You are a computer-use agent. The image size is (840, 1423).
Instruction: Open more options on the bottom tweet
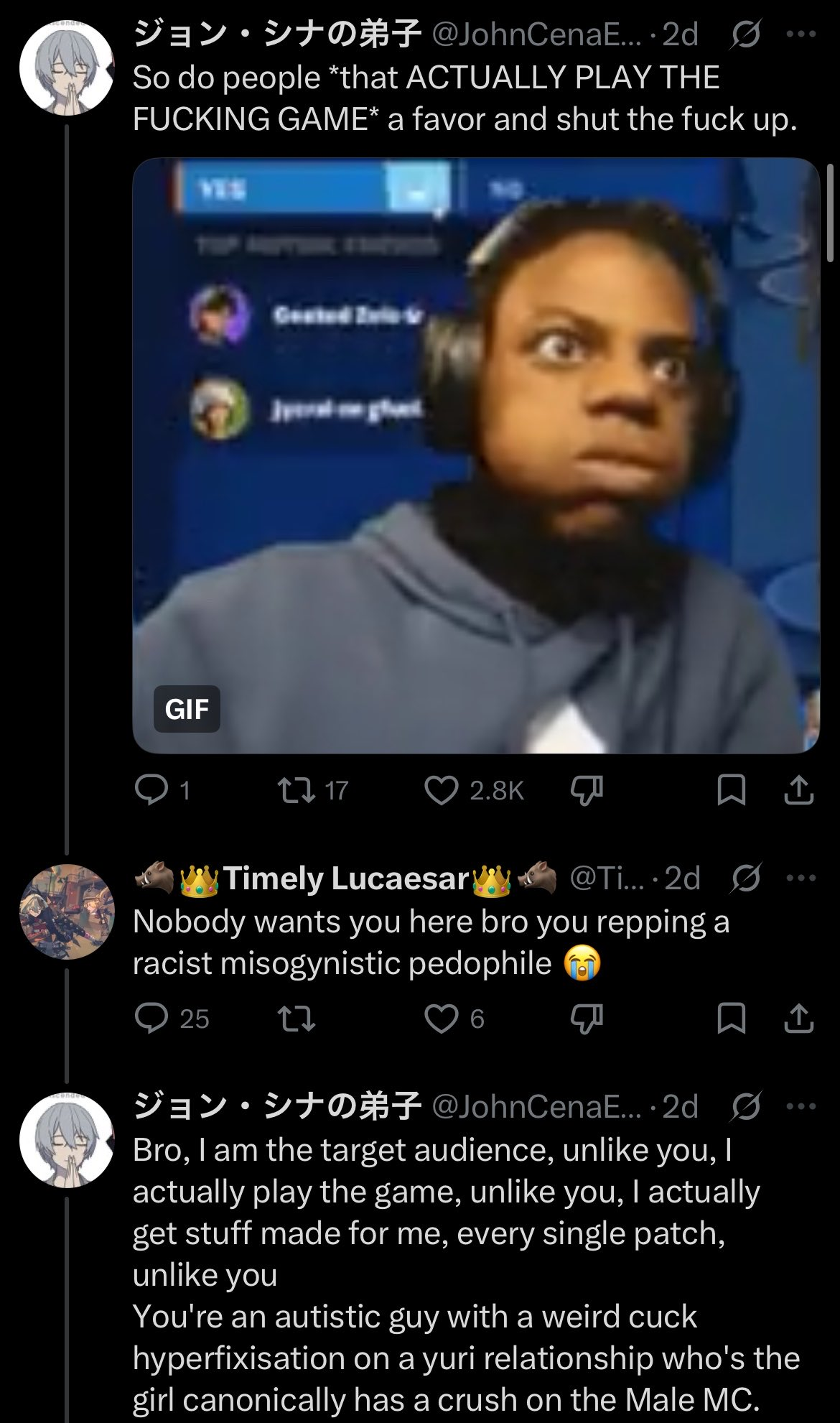tap(801, 1106)
